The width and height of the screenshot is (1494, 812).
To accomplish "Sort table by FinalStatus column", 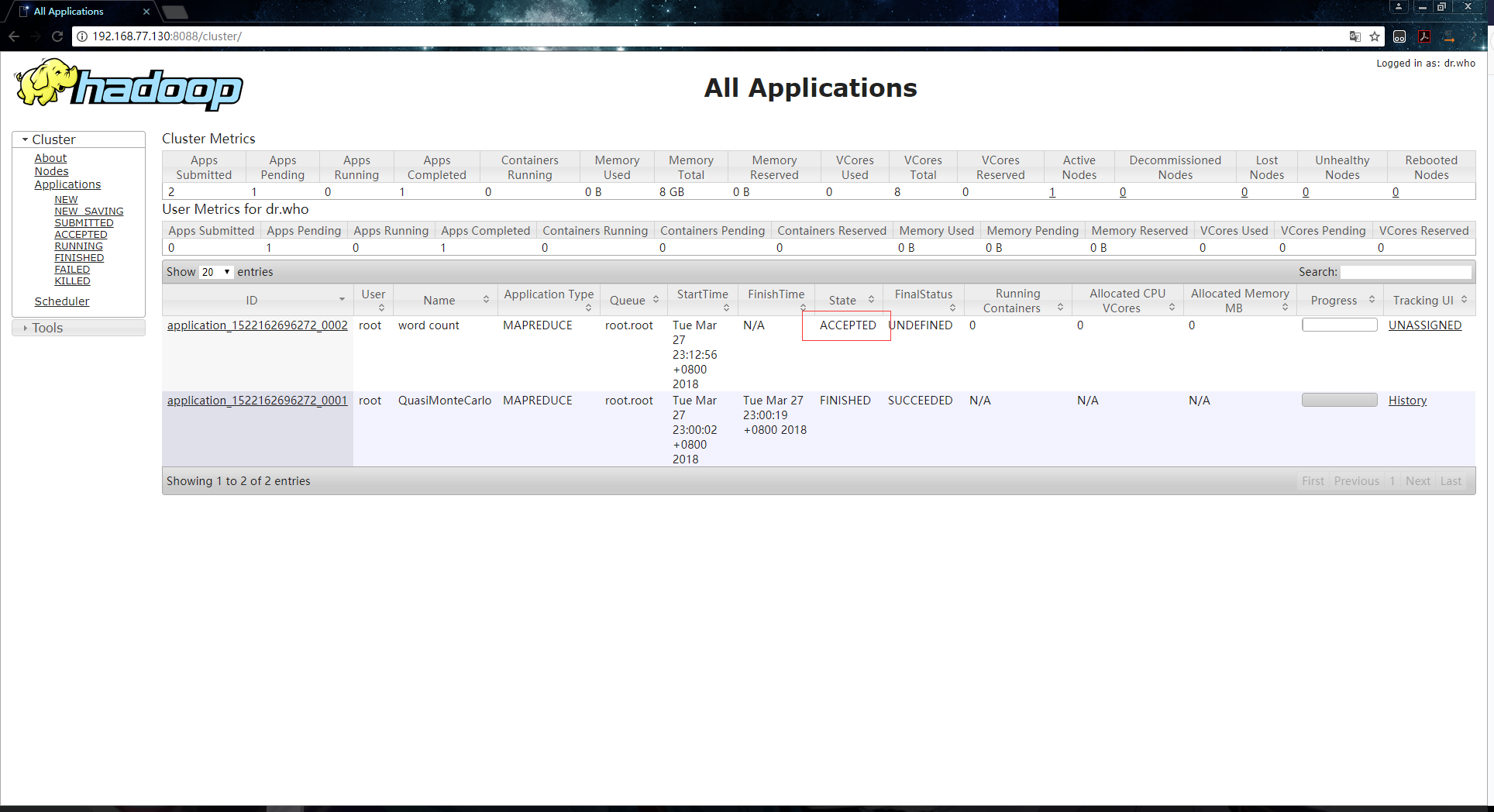I will tap(923, 300).
